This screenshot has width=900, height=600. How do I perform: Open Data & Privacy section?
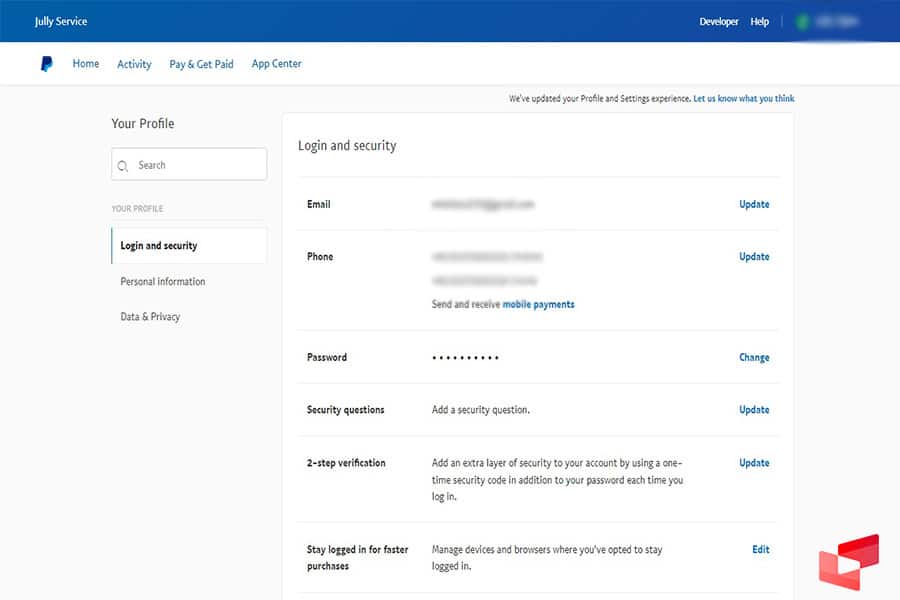pos(150,317)
